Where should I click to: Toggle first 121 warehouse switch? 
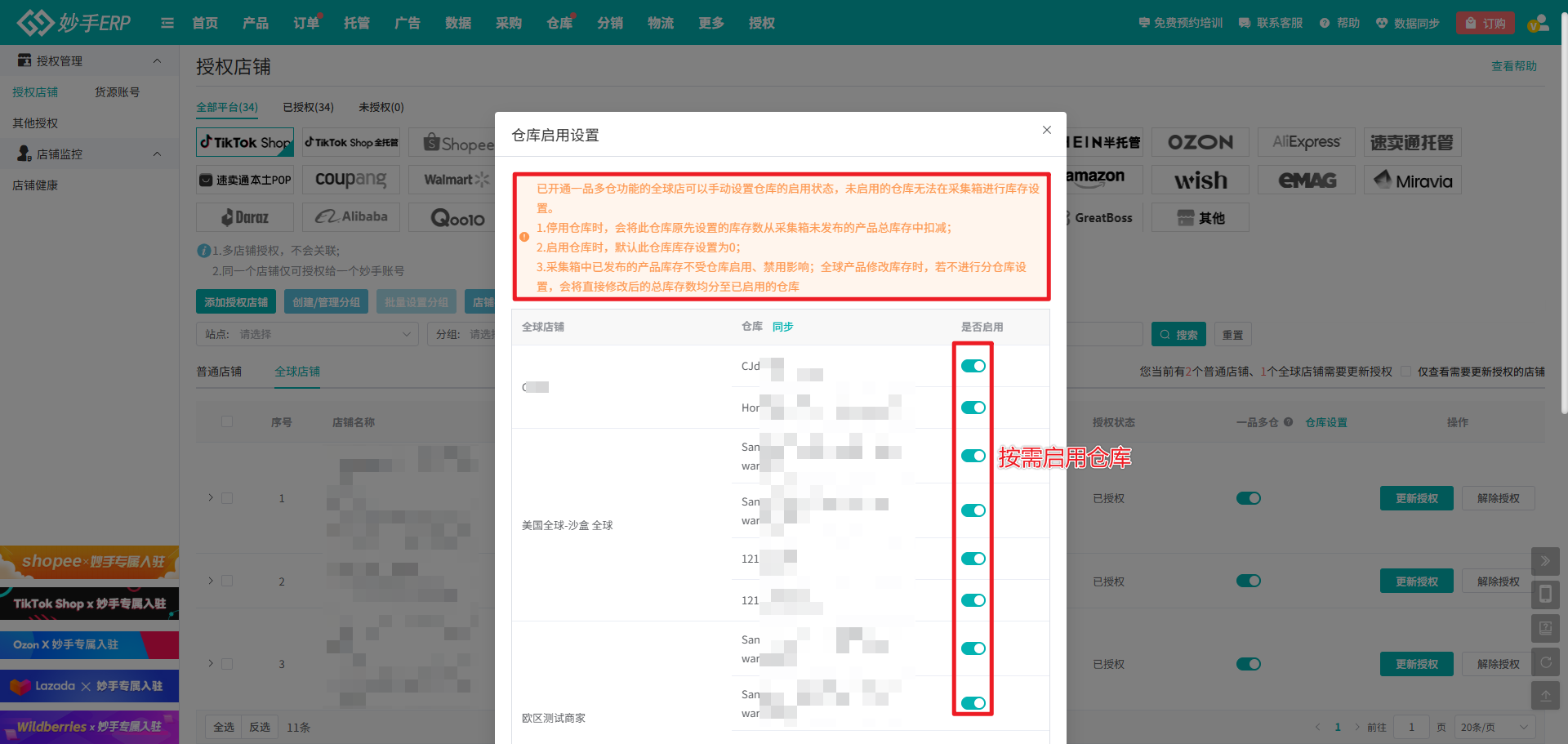[x=973, y=559]
